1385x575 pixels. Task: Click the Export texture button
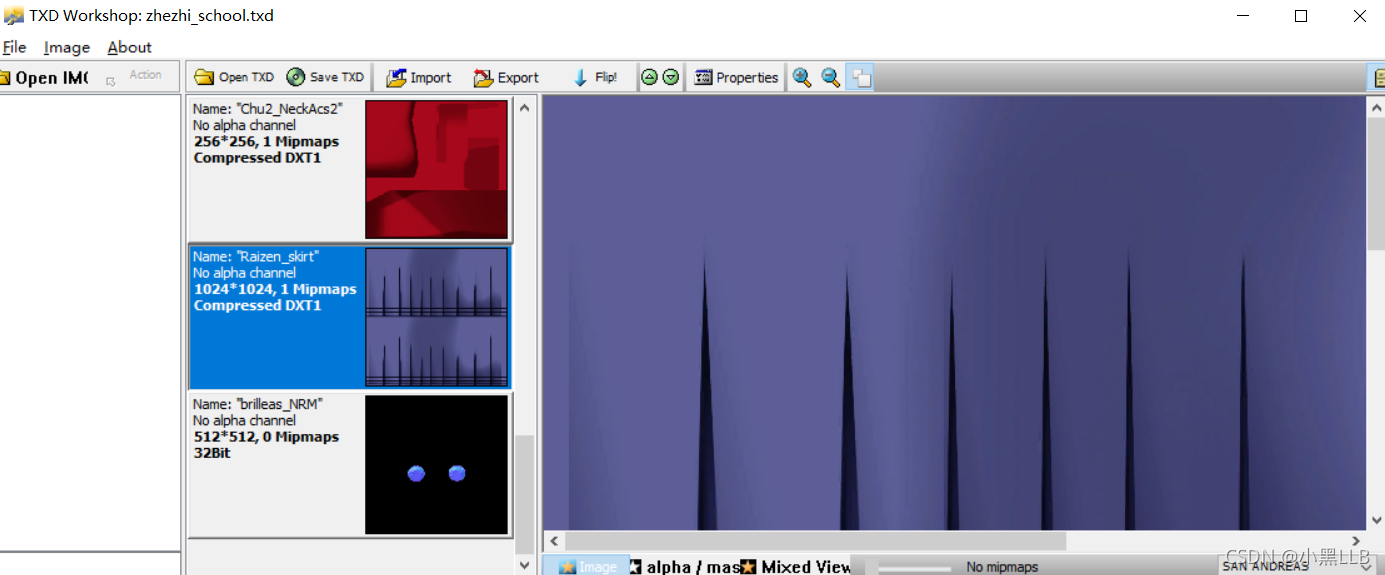click(506, 77)
